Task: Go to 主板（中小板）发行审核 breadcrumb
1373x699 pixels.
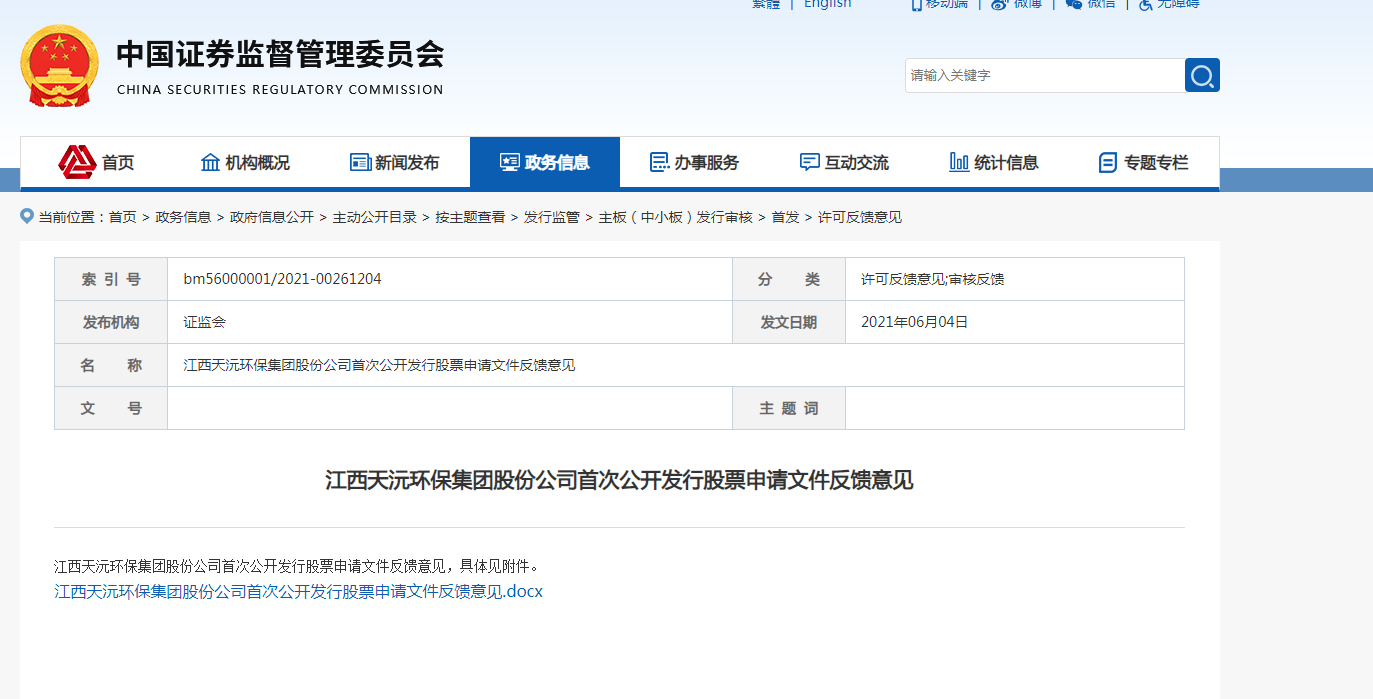Action: point(676,217)
